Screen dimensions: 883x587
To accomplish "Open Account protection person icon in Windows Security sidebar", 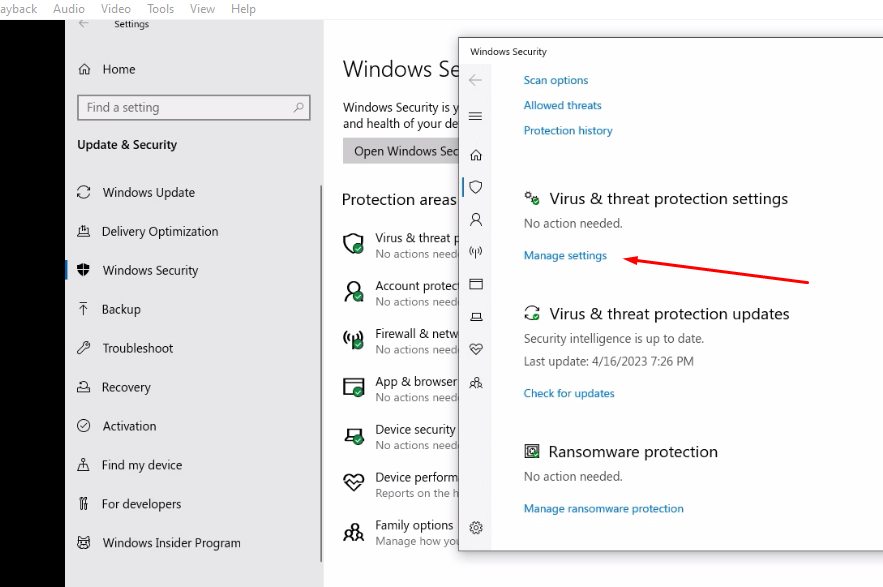I will (476, 219).
